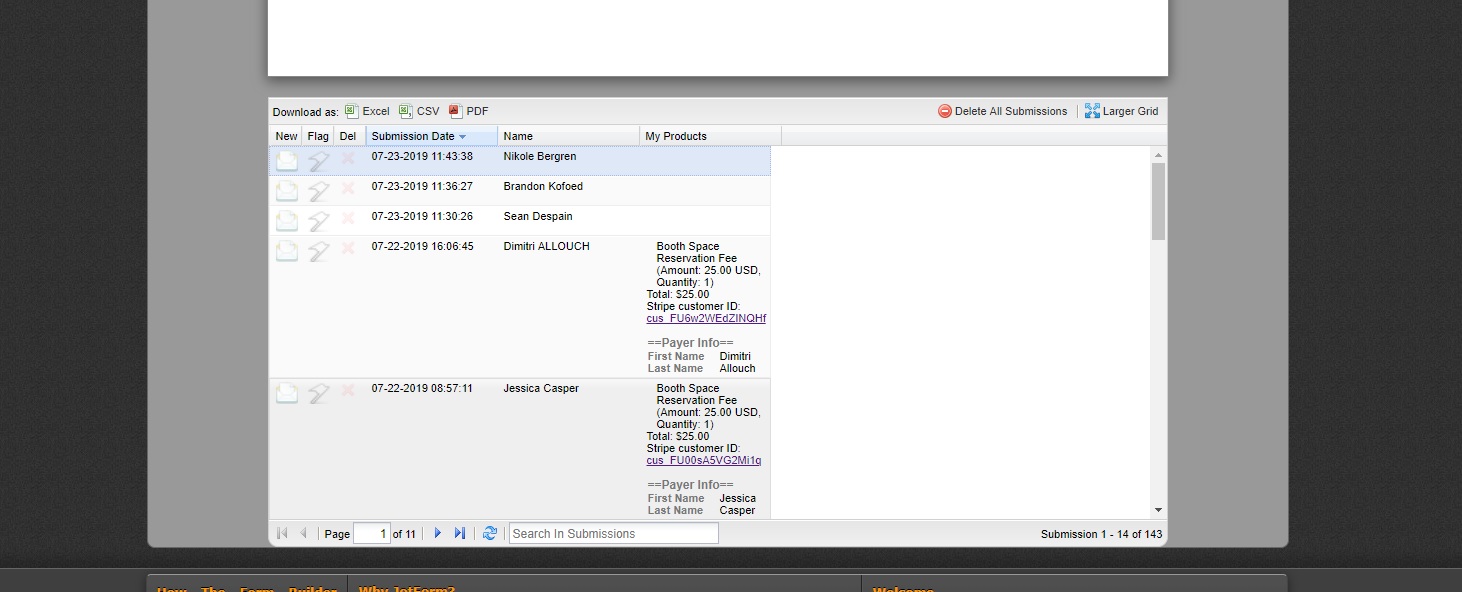
Task: Open Stripe customer link cus_FU6w2WEdZINQHf
Action: tap(706, 318)
